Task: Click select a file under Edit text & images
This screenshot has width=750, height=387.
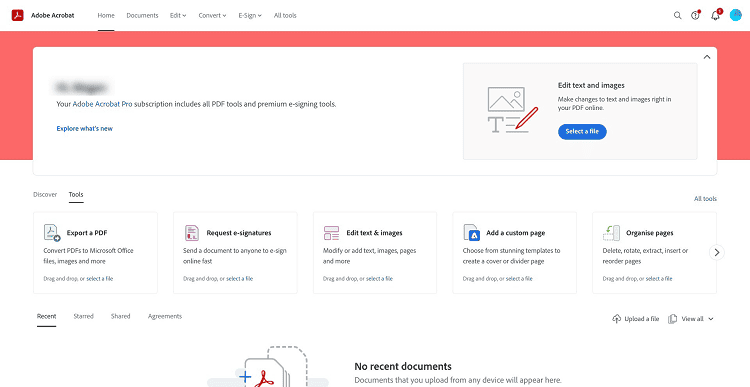Action: point(379,278)
